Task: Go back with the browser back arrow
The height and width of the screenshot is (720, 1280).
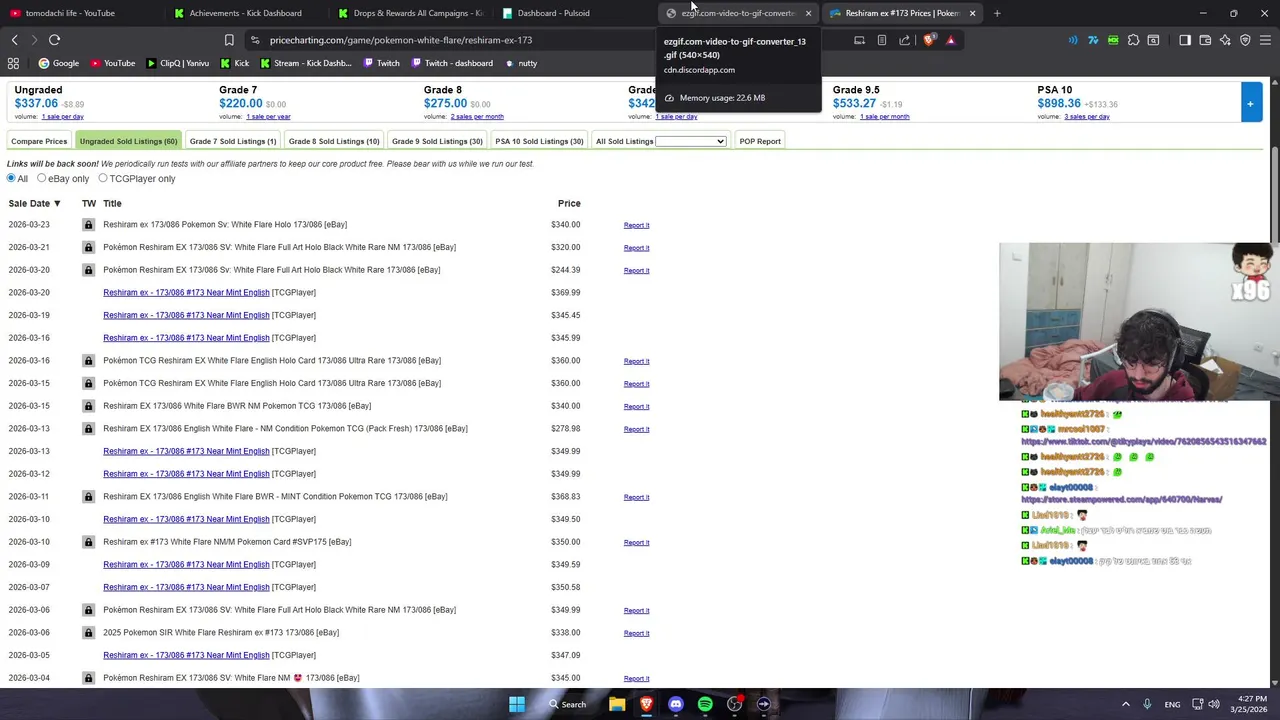Action: point(15,40)
